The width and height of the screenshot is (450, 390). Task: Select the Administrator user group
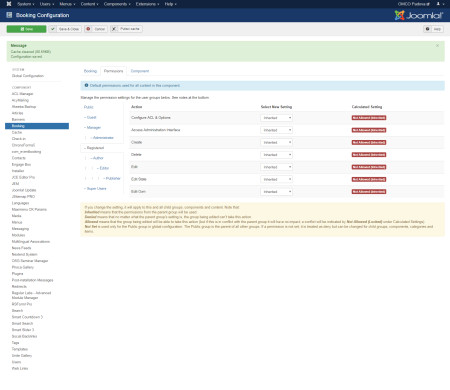(103, 138)
